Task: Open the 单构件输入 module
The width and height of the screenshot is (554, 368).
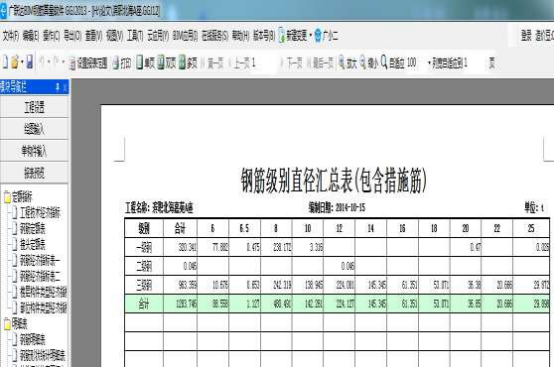Action: click(34, 151)
